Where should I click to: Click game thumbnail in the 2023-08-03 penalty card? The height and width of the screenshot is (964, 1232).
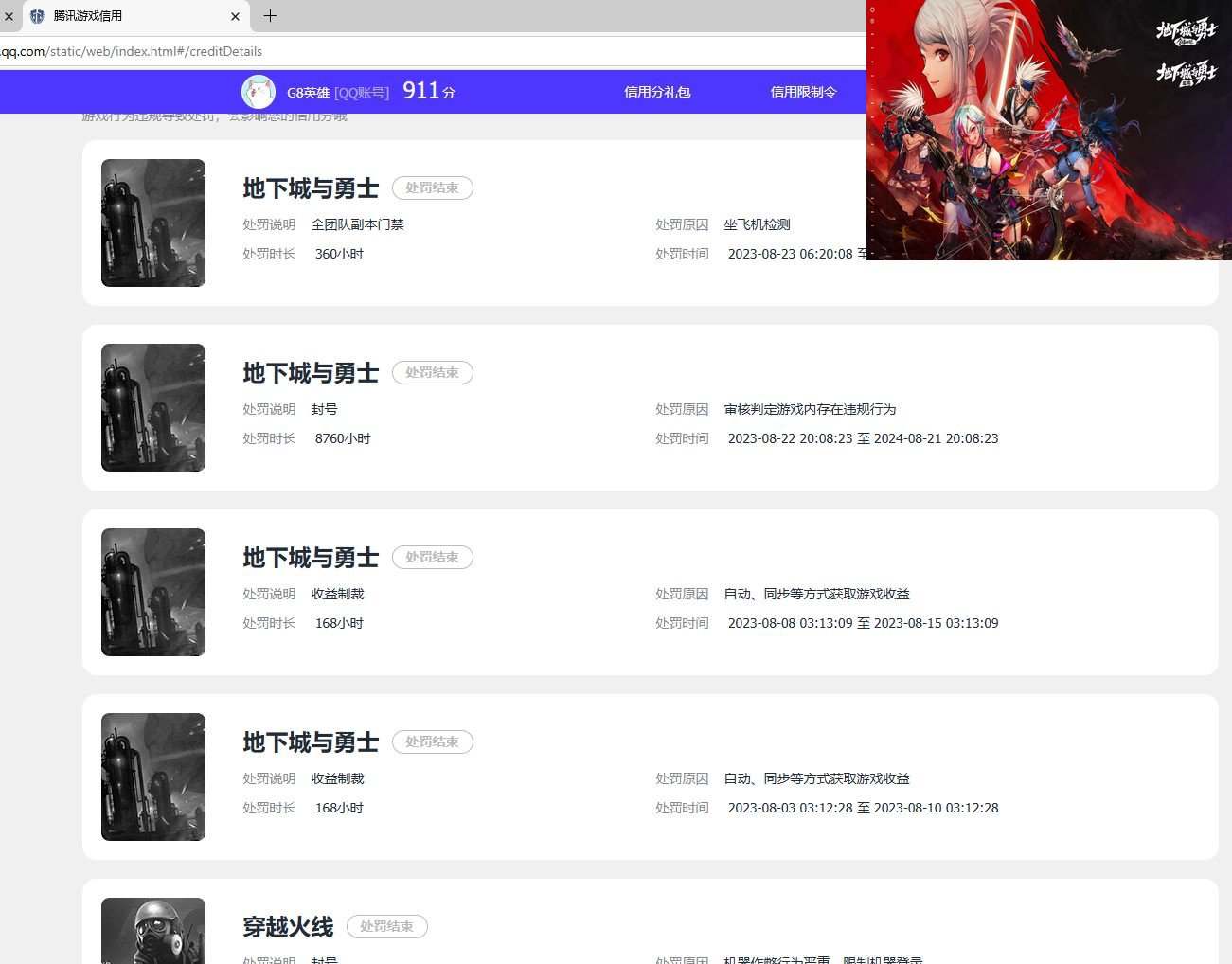153,777
